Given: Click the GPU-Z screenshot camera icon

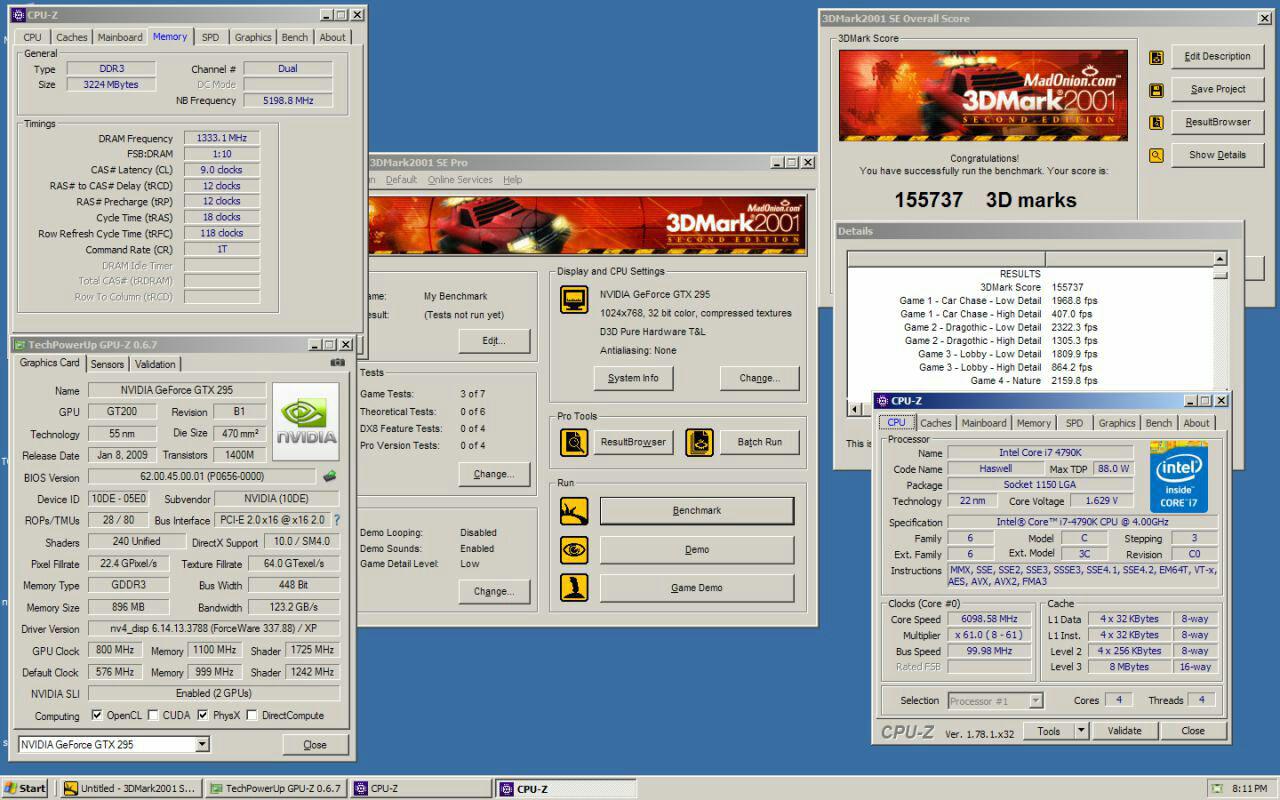Looking at the screenshot, I should point(338,362).
